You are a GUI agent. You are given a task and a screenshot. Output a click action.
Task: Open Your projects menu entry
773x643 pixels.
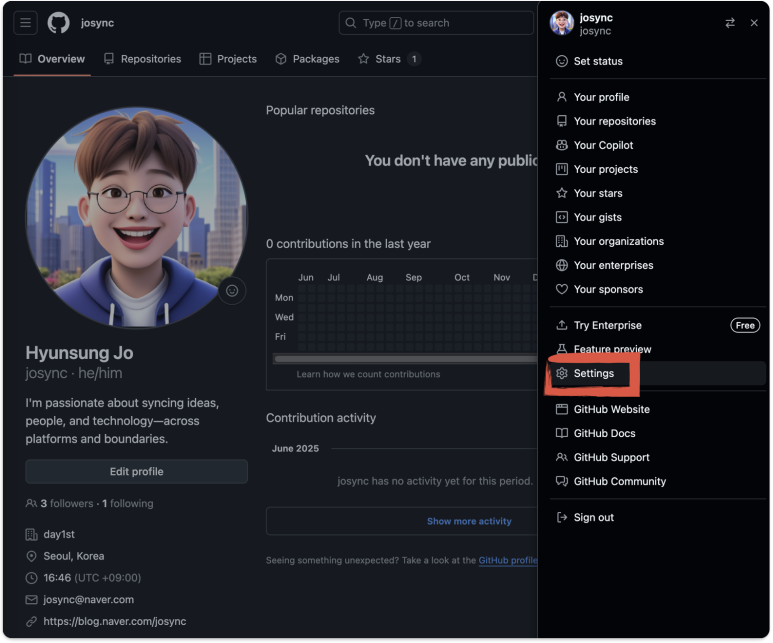pyautogui.click(x=658, y=169)
